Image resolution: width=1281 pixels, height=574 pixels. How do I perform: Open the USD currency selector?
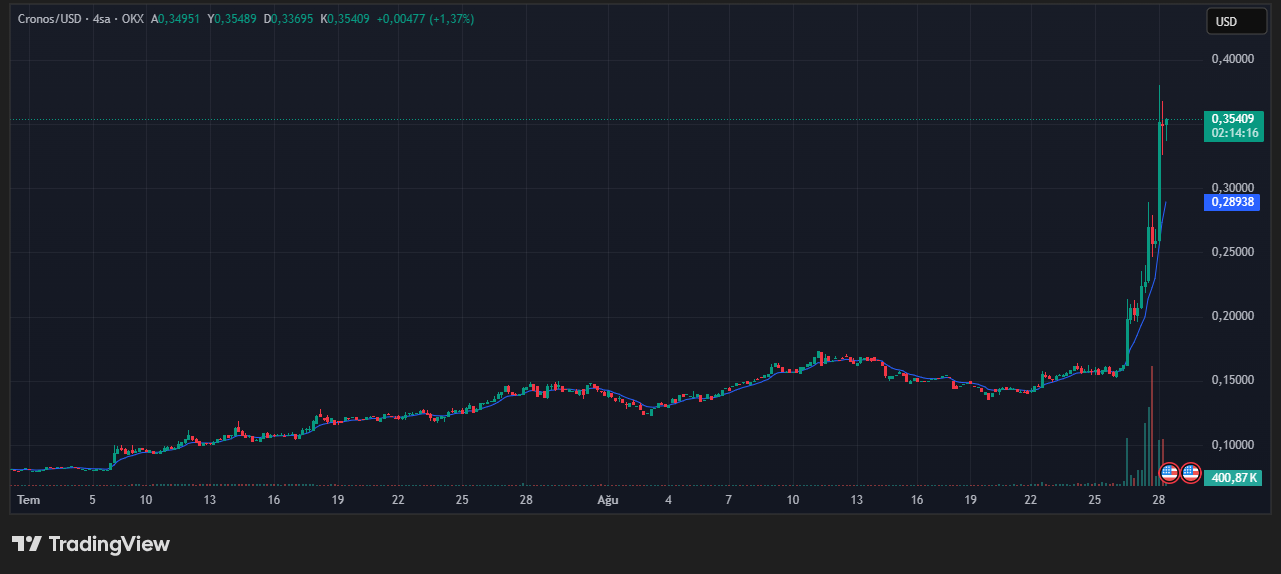coord(1236,21)
